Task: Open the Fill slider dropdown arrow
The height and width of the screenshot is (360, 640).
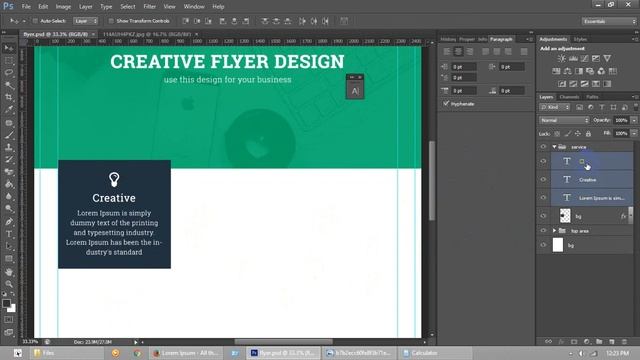Action: pos(634,133)
